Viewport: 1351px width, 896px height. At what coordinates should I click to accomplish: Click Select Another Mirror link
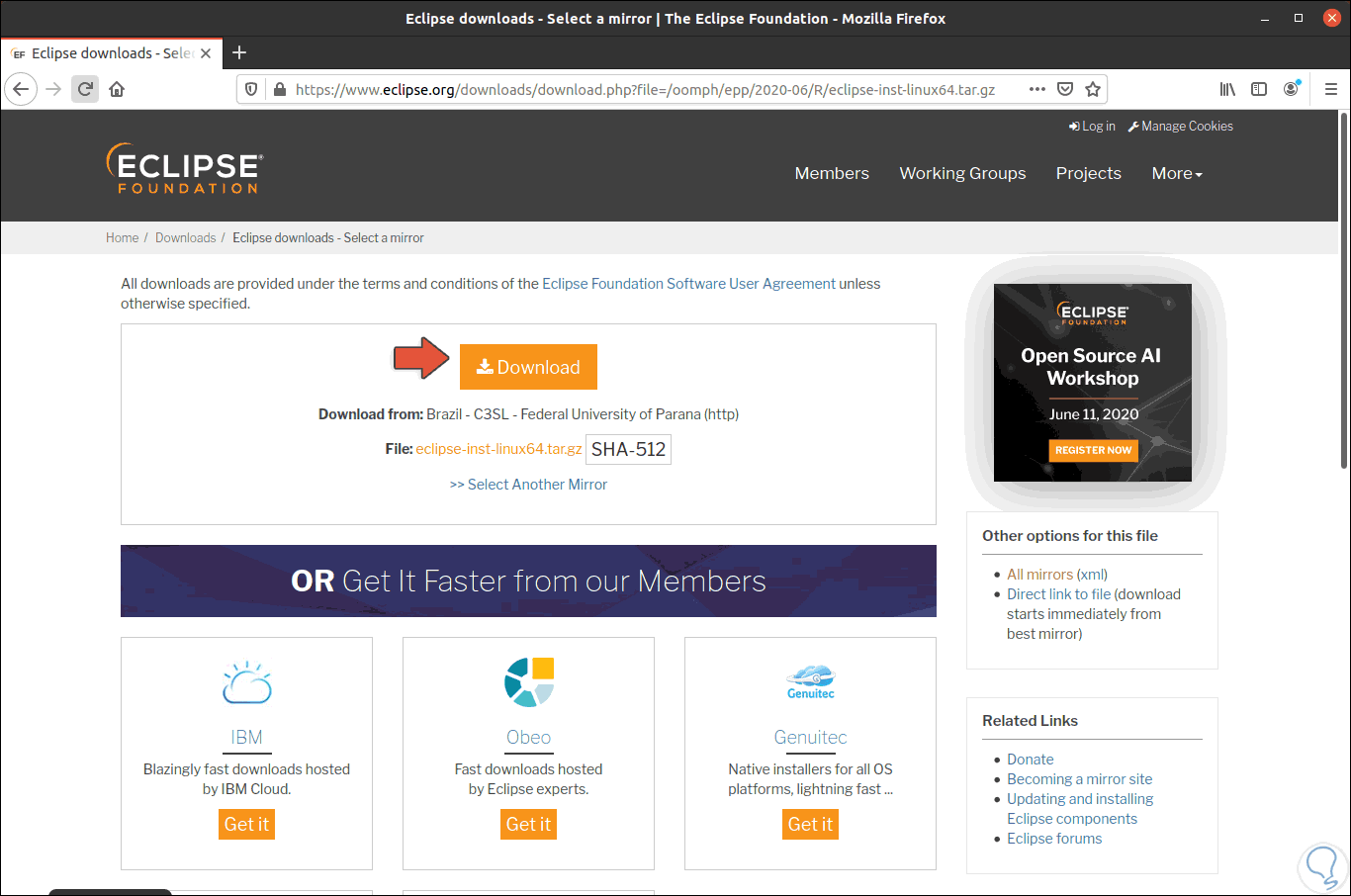528,485
